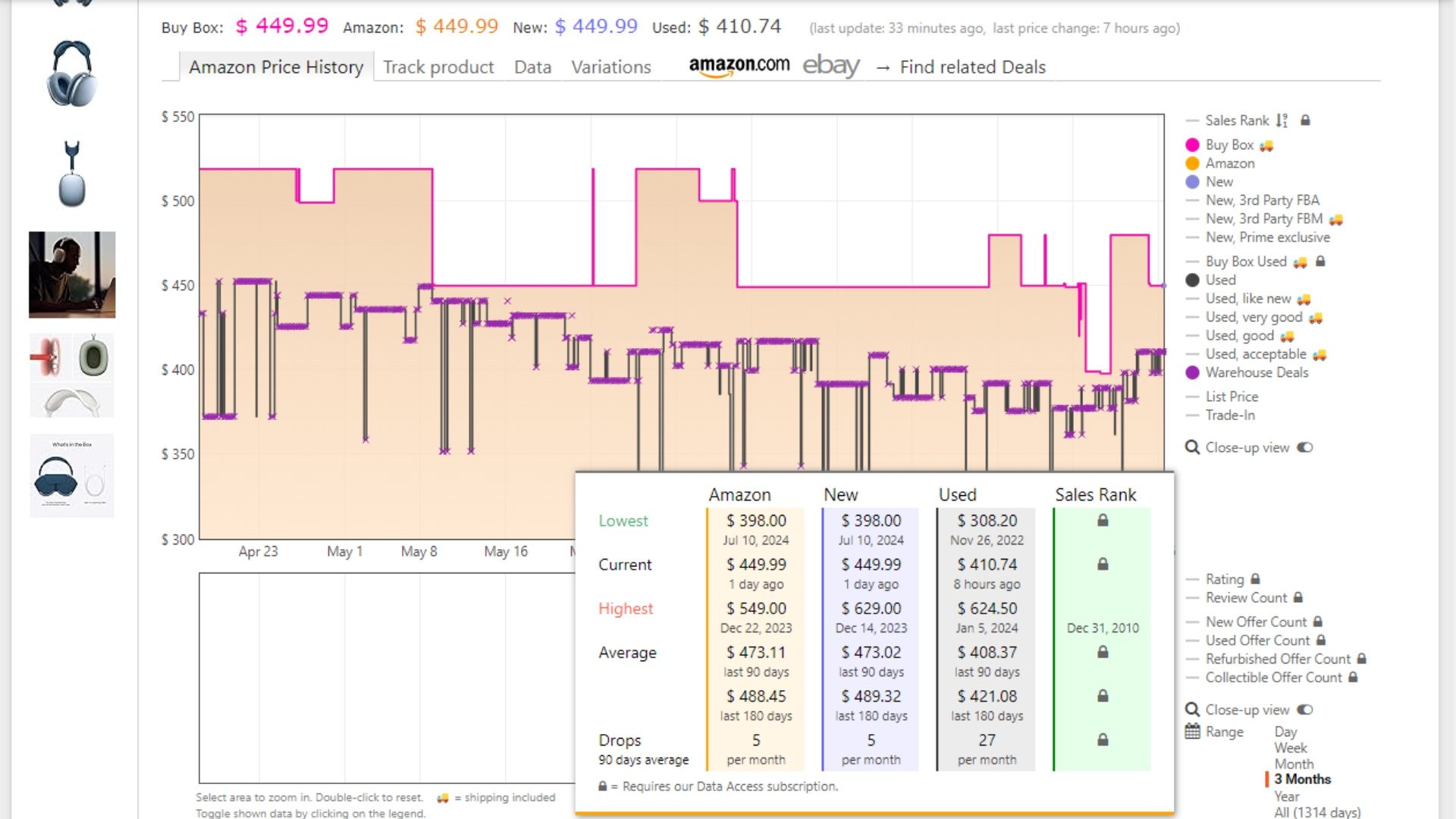The width and height of the screenshot is (1456, 819).
Task: Select headphone side-profile thumbnail
Action: [72, 174]
